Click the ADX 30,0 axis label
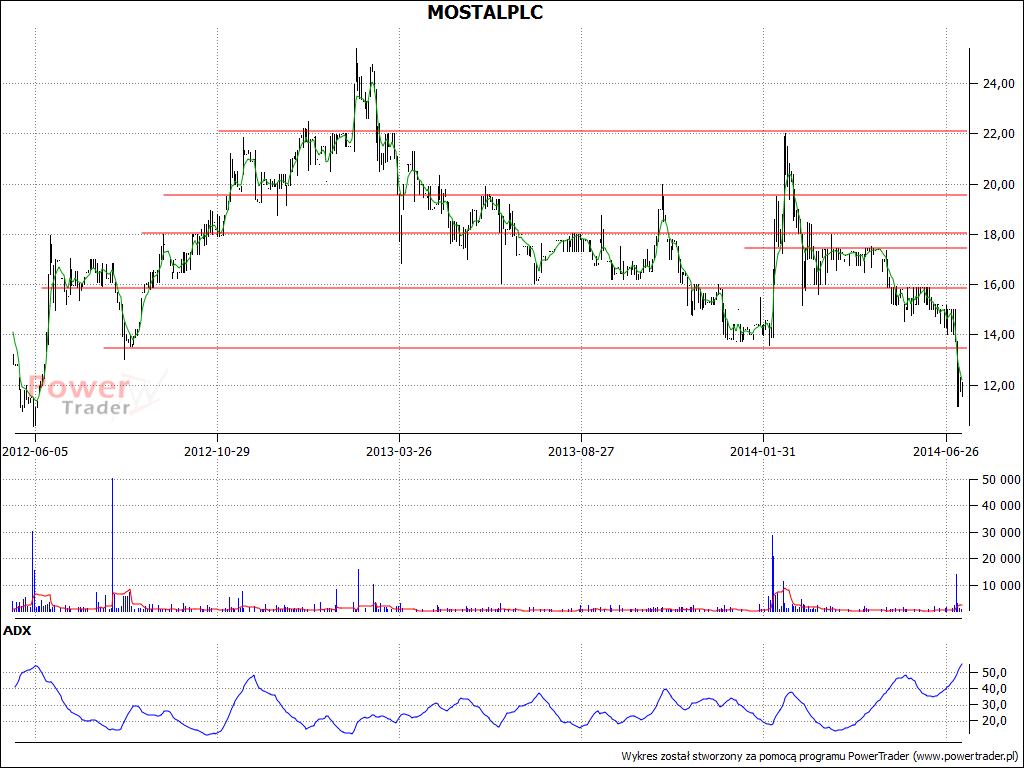 995,705
